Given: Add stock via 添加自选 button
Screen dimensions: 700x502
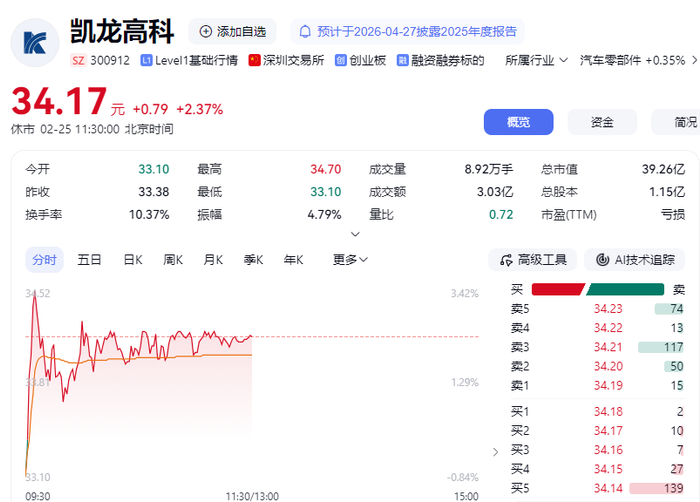Looking at the screenshot, I should [232, 32].
